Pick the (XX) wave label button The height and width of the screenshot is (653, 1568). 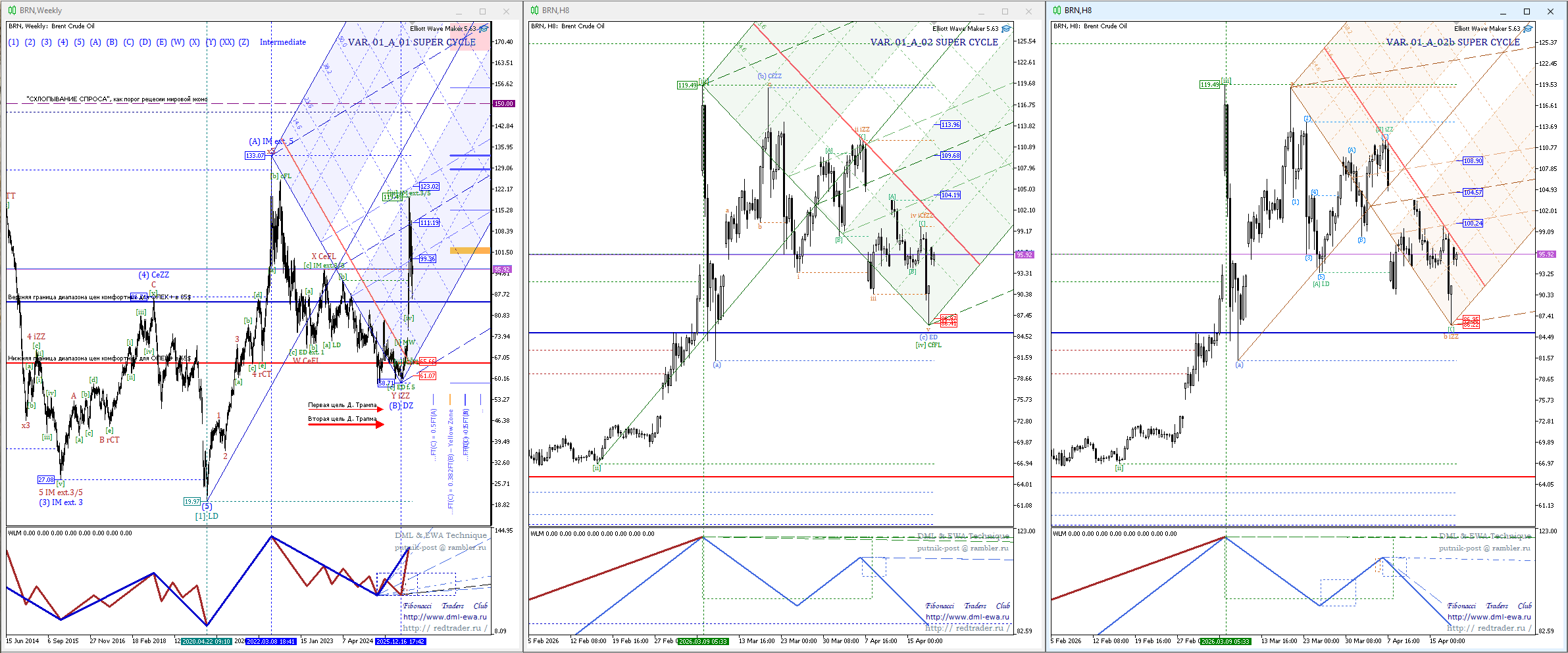[x=227, y=42]
